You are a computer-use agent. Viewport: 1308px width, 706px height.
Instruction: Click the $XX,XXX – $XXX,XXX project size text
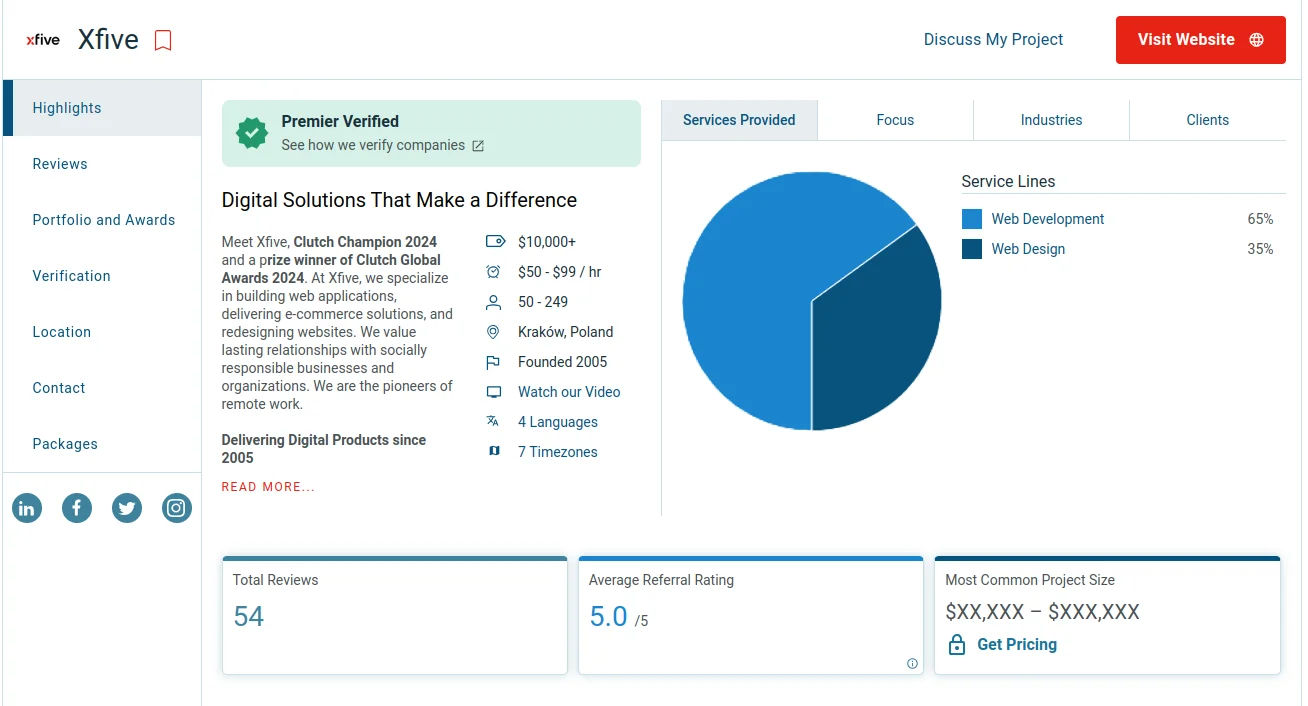coord(1042,612)
